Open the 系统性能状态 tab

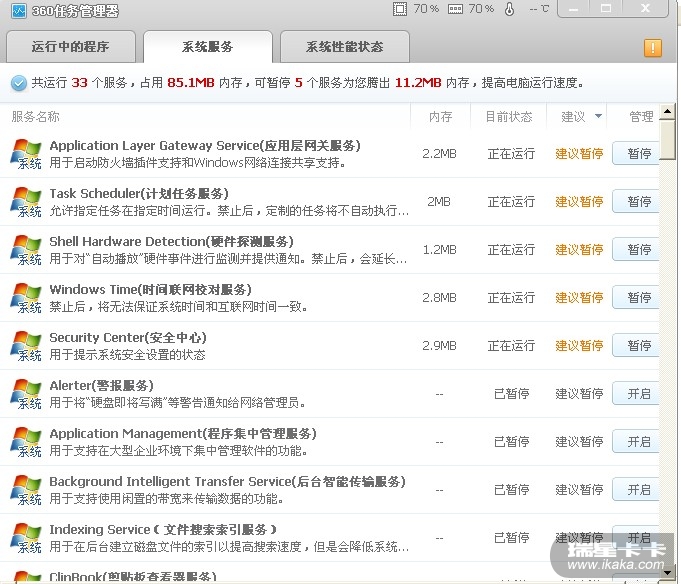(x=344, y=46)
